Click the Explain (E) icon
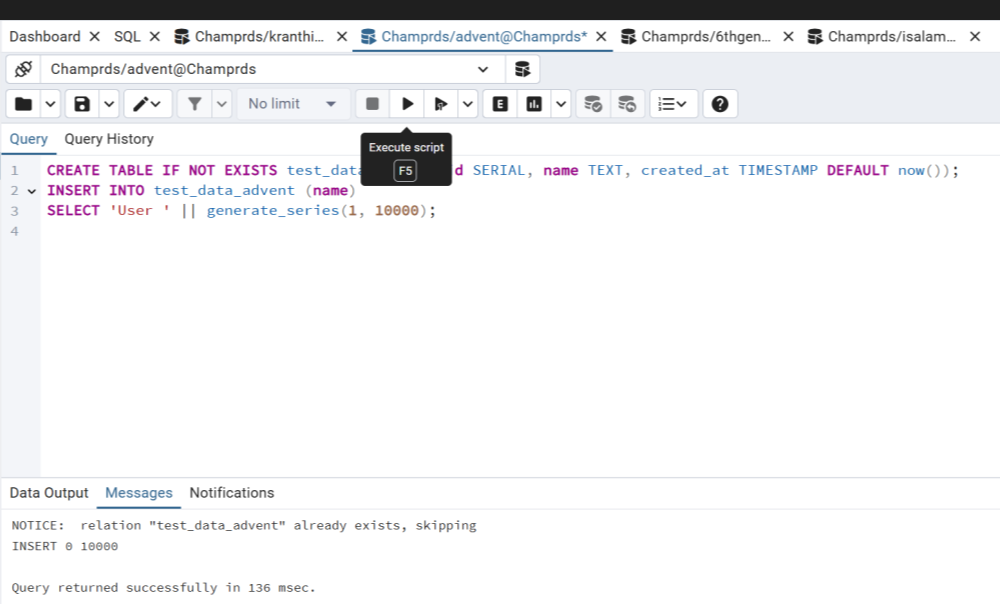 pyautogui.click(x=500, y=104)
